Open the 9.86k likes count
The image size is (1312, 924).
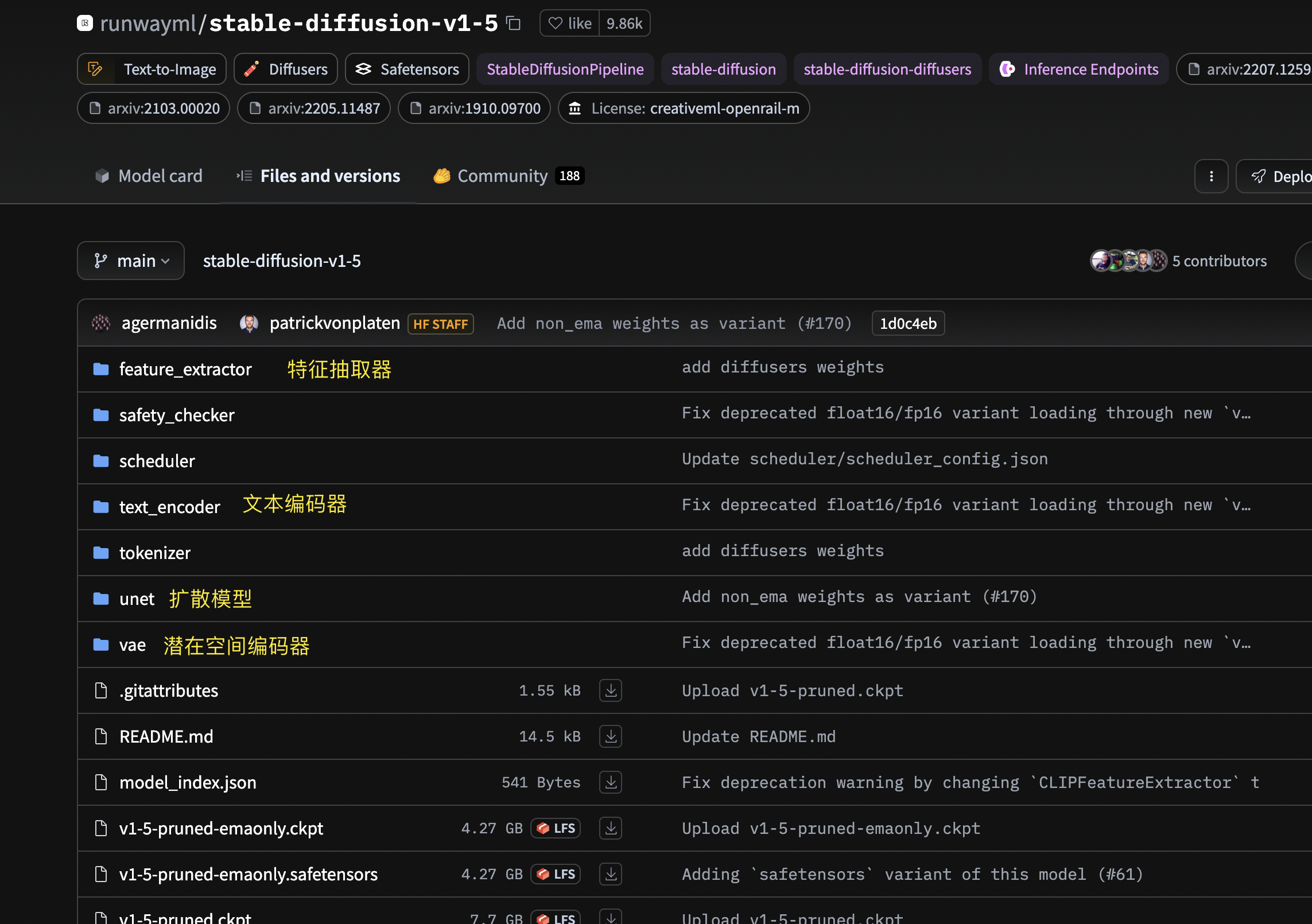click(624, 24)
